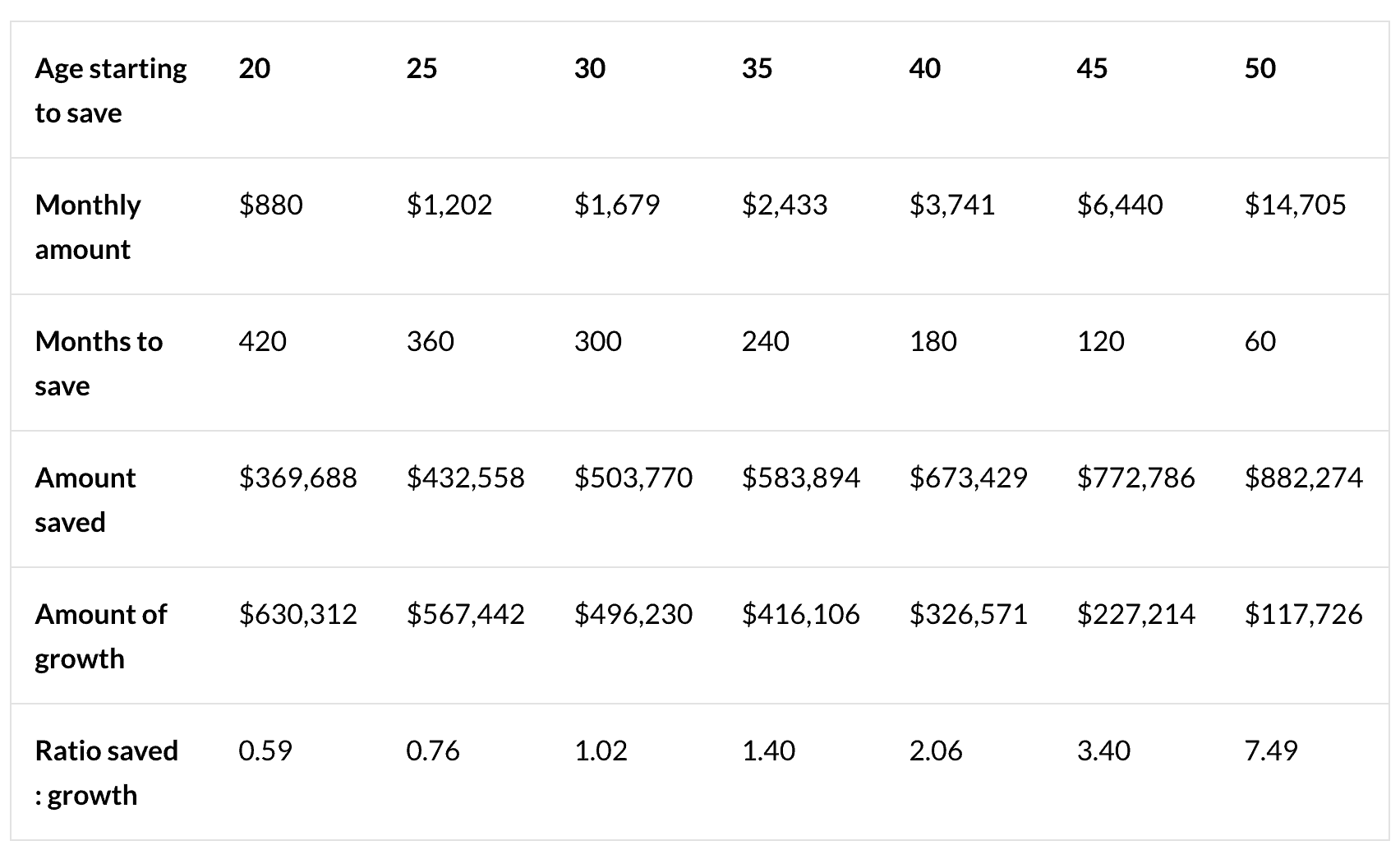Click the age 20 column header
Screen dimensions: 1400x850
tap(255, 68)
